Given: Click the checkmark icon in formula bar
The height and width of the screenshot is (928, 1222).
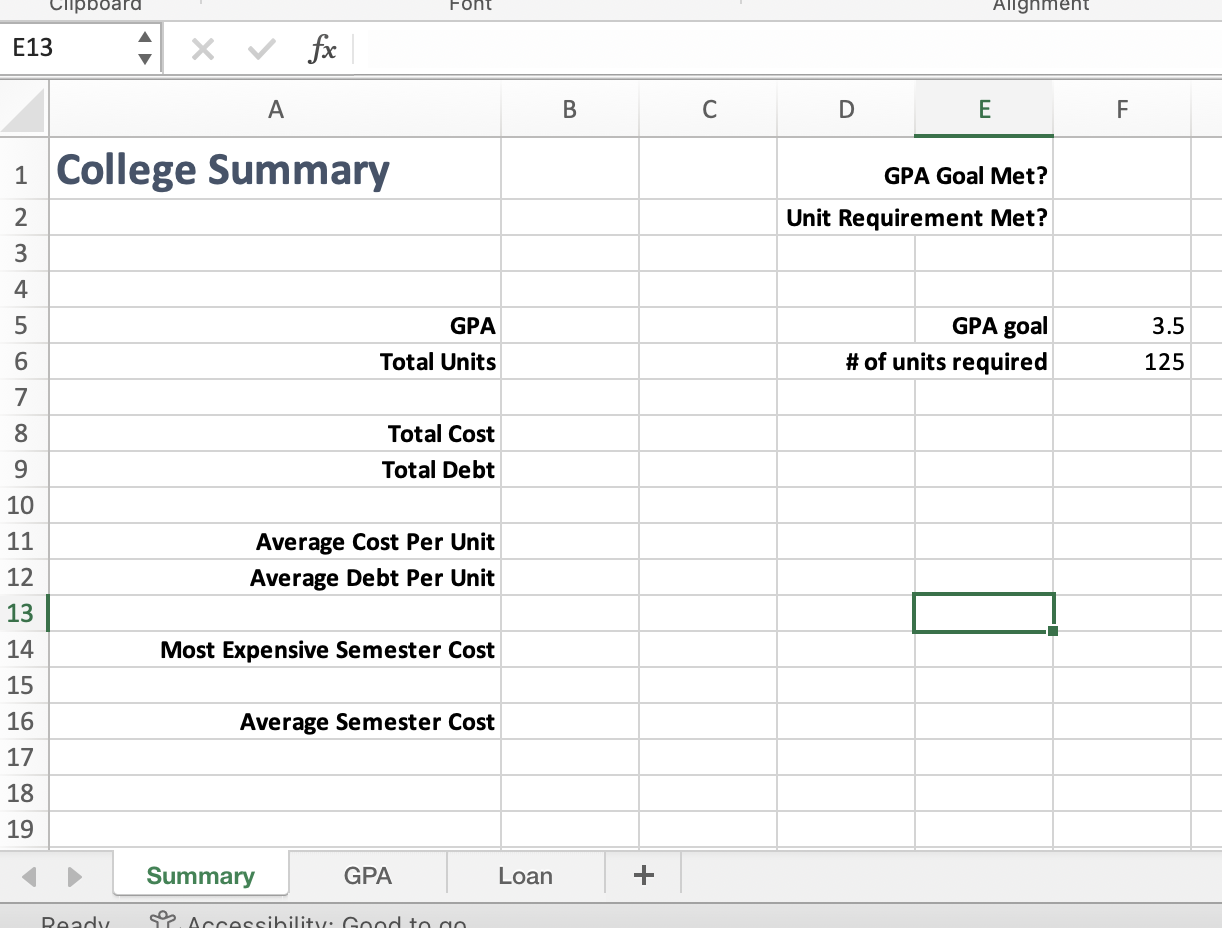Looking at the screenshot, I should coord(260,47).
